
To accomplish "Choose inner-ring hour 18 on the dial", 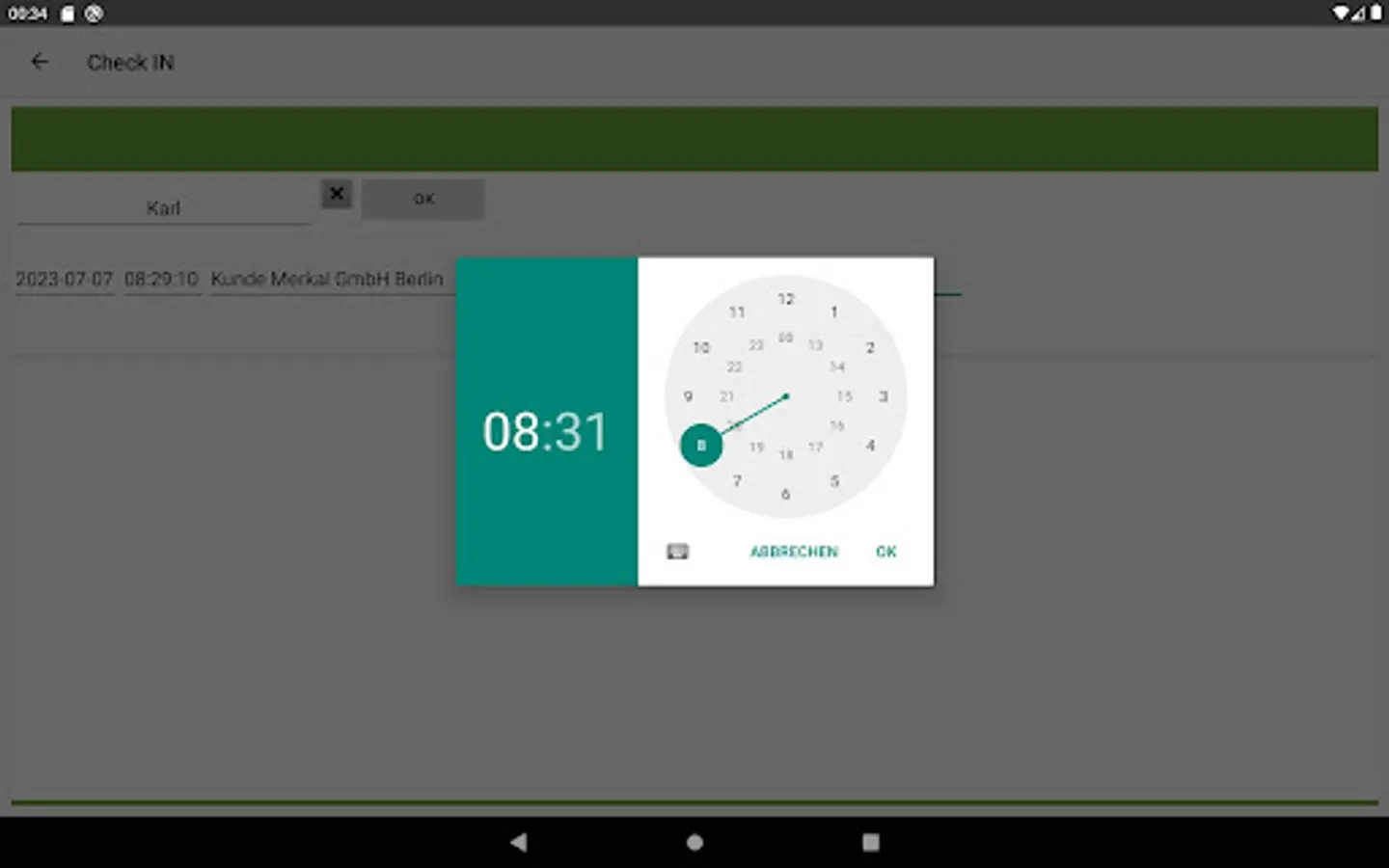I will [786, 454].
